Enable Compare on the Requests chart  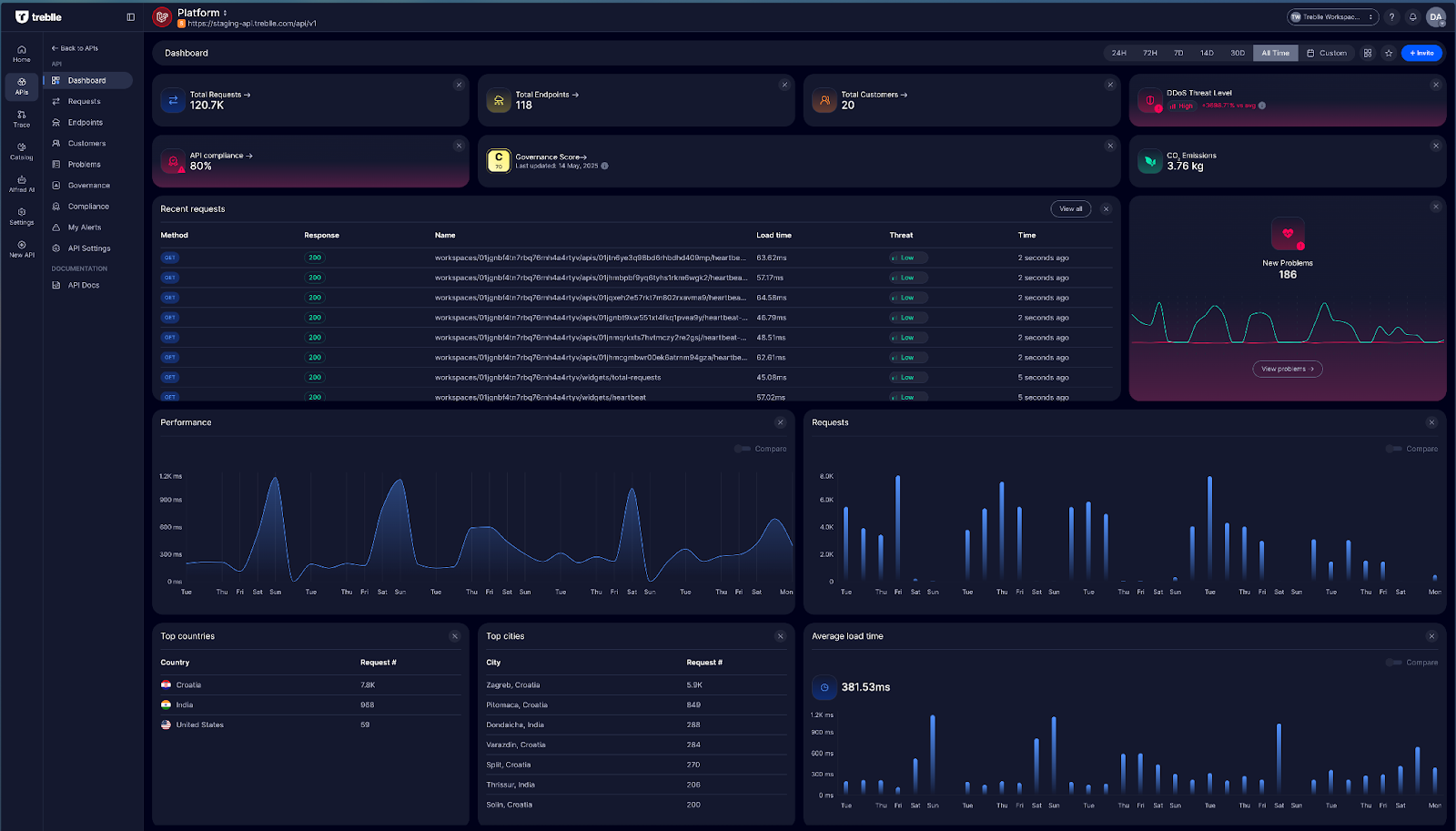(1394, 449)
